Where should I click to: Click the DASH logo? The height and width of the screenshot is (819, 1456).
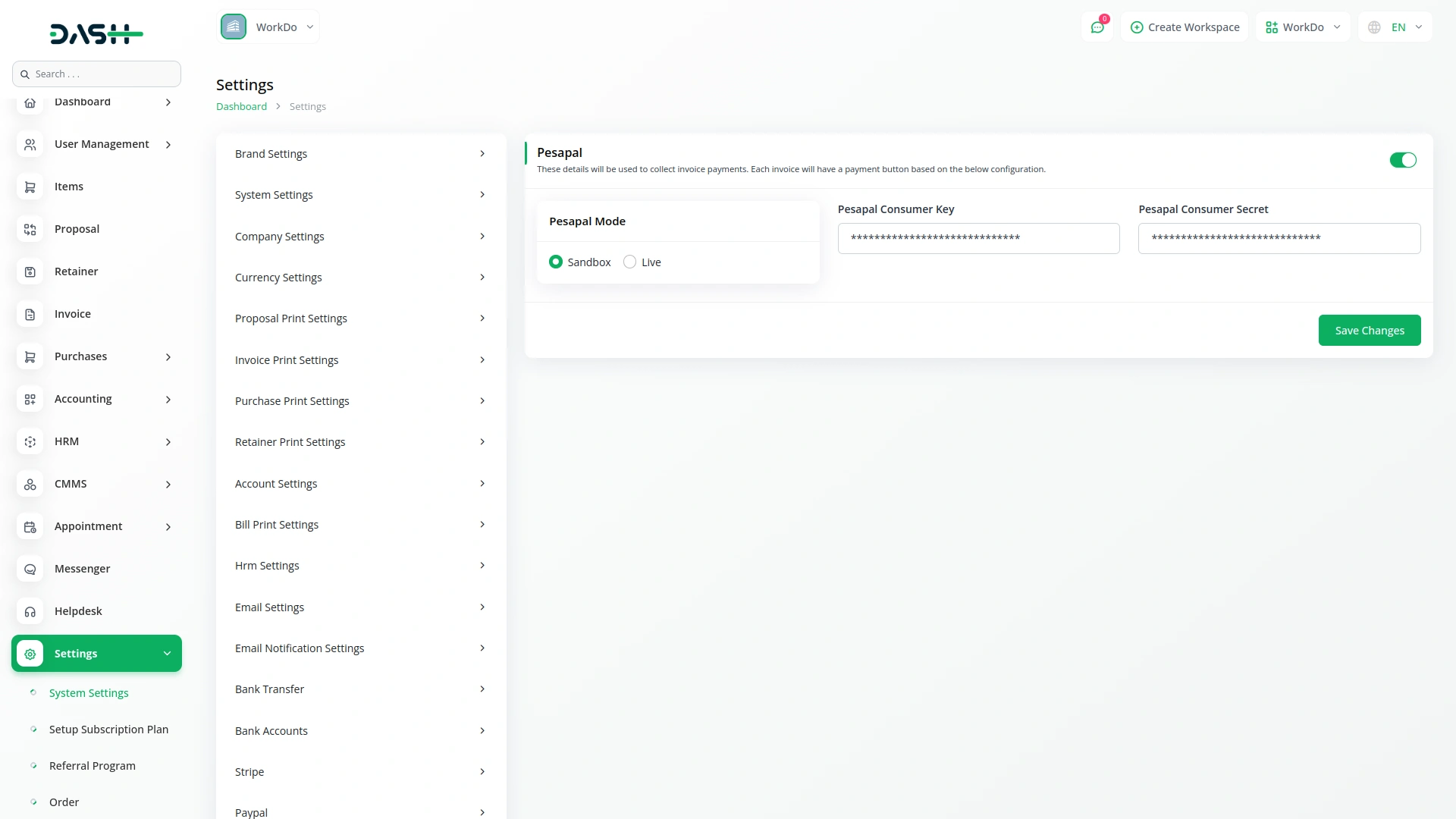coord(96,33)
